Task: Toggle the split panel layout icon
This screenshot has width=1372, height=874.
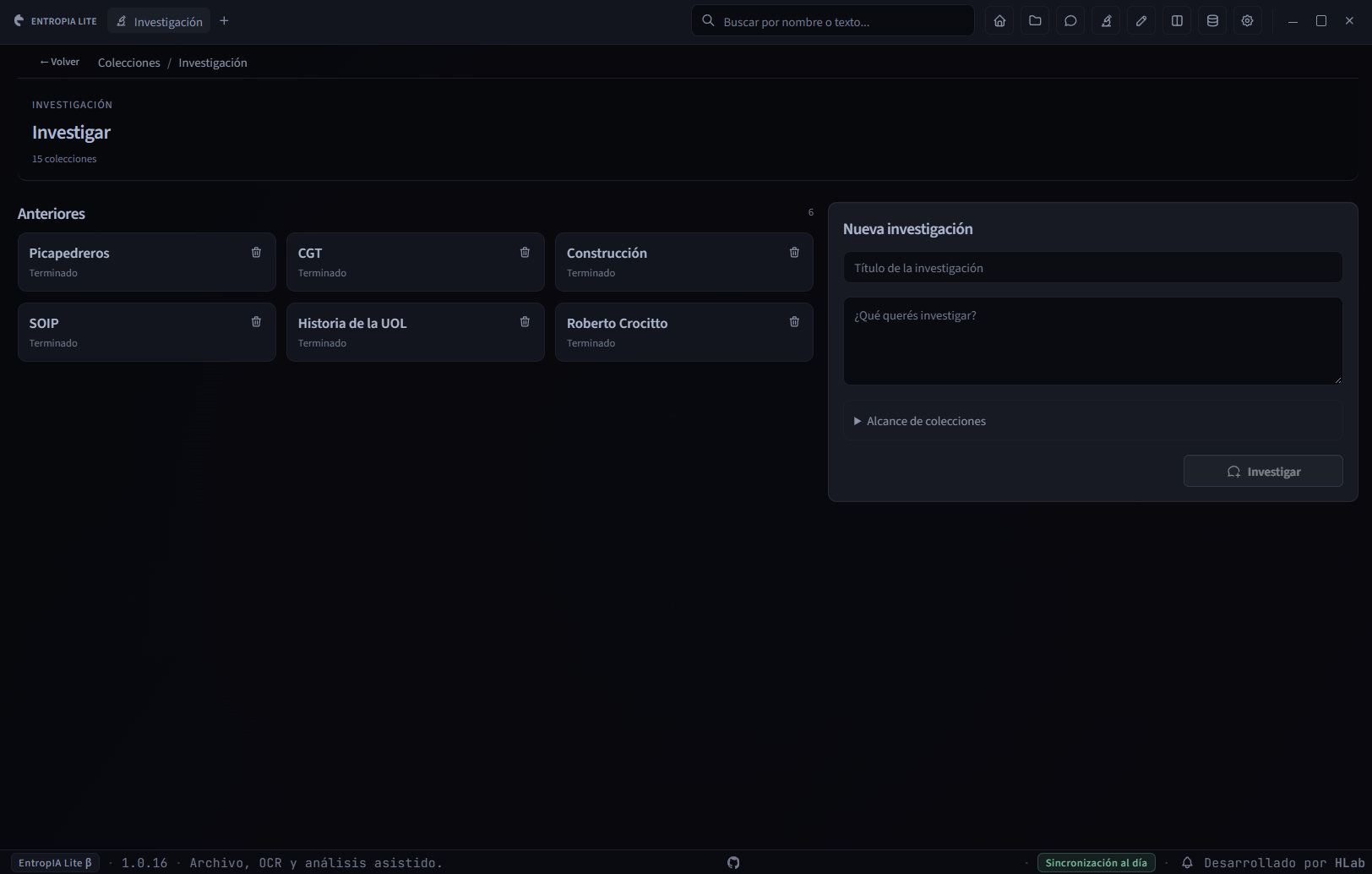Action: 1177,21
